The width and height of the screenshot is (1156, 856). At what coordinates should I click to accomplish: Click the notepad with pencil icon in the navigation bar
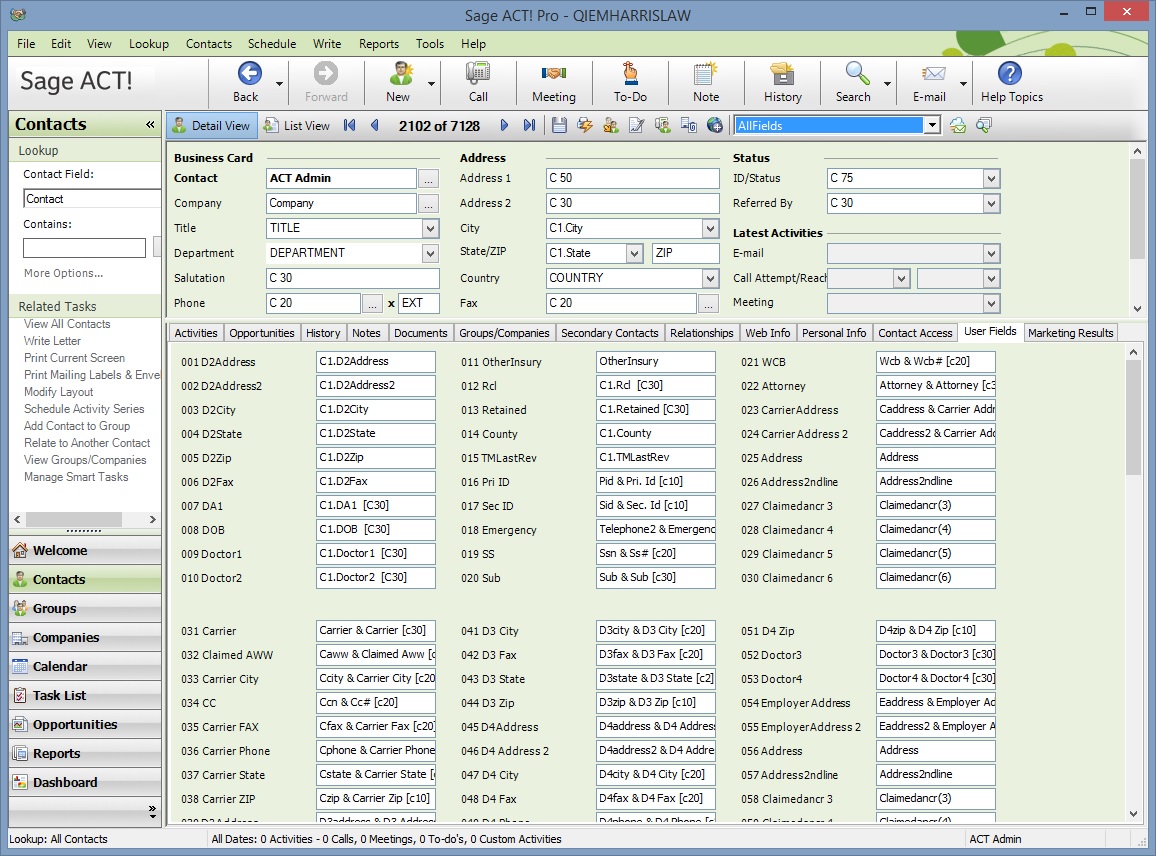(x=637, y=125)
